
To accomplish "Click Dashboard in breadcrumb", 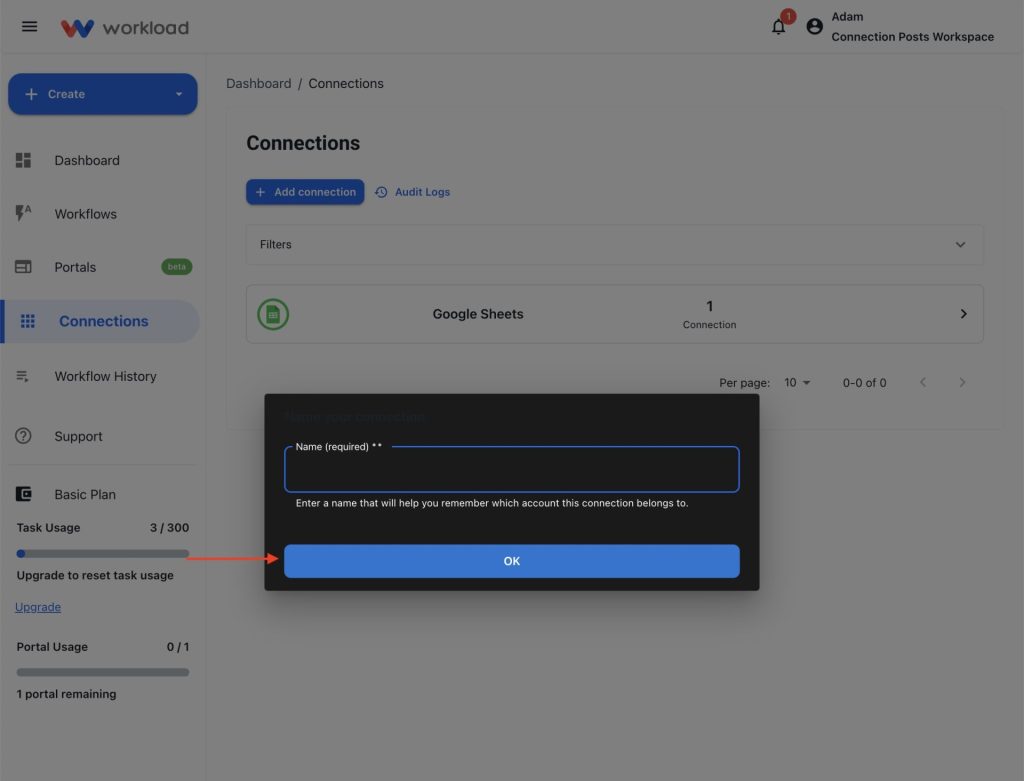I will point(259,84).
